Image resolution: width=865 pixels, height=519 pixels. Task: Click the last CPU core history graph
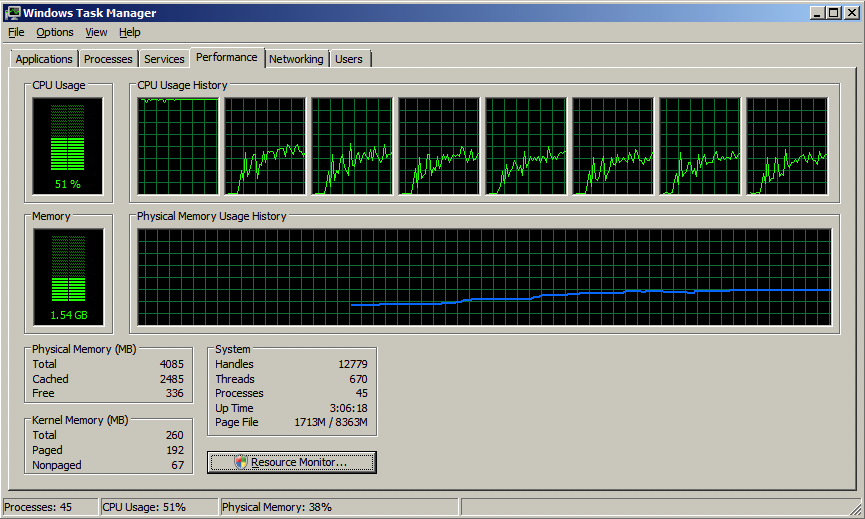787,146
